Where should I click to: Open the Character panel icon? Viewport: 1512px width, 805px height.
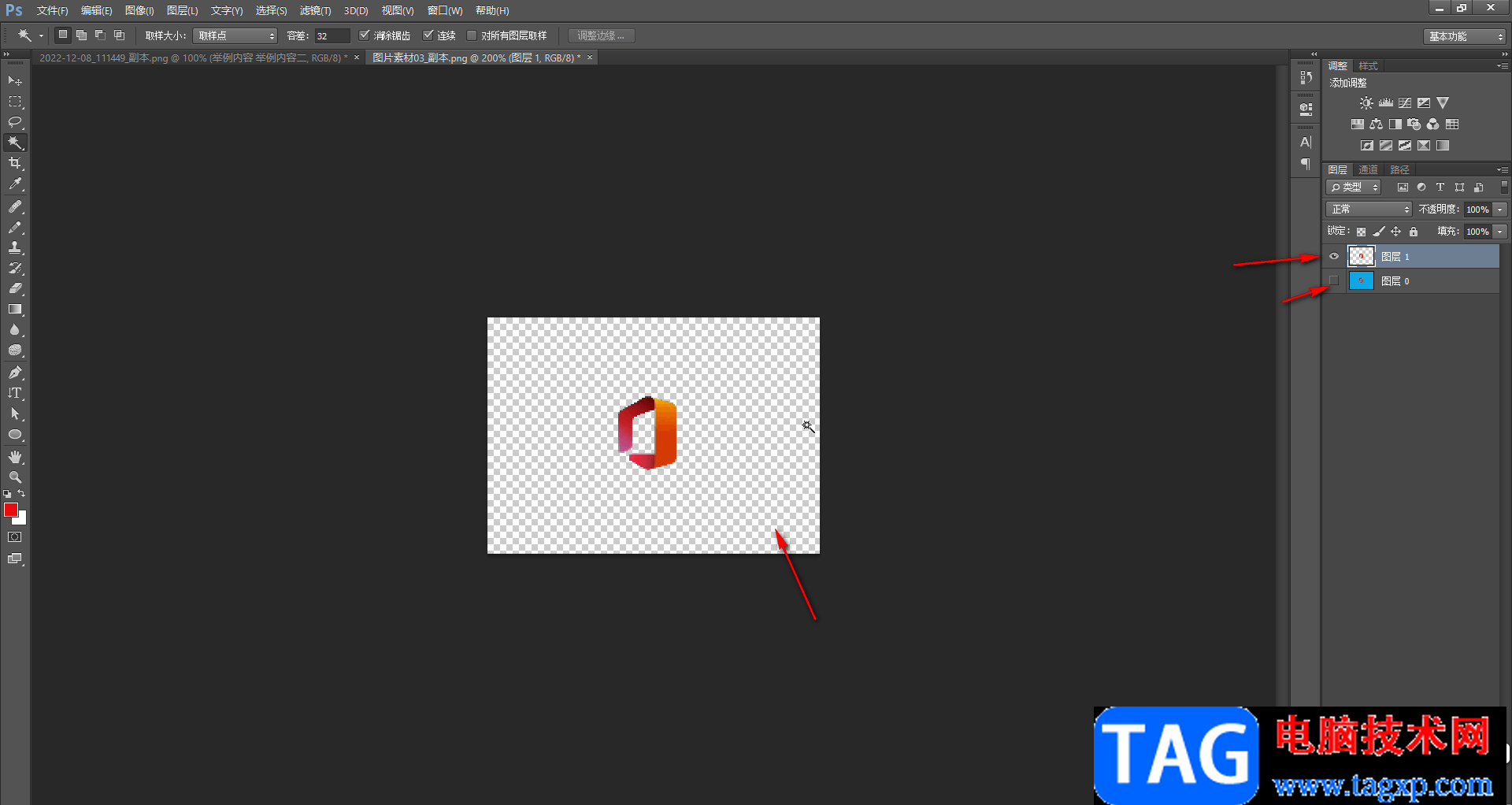click(1306, 143)
